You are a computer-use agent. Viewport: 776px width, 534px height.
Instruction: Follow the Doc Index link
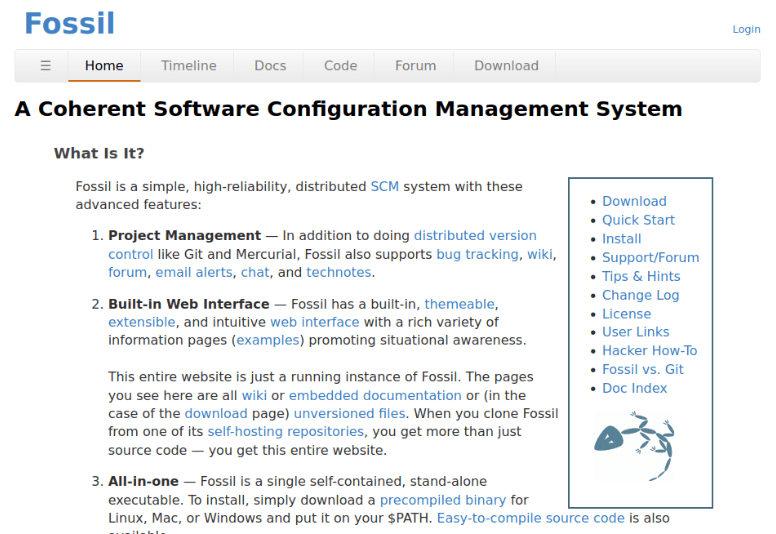pyautogui.click(x=634, y=388)
